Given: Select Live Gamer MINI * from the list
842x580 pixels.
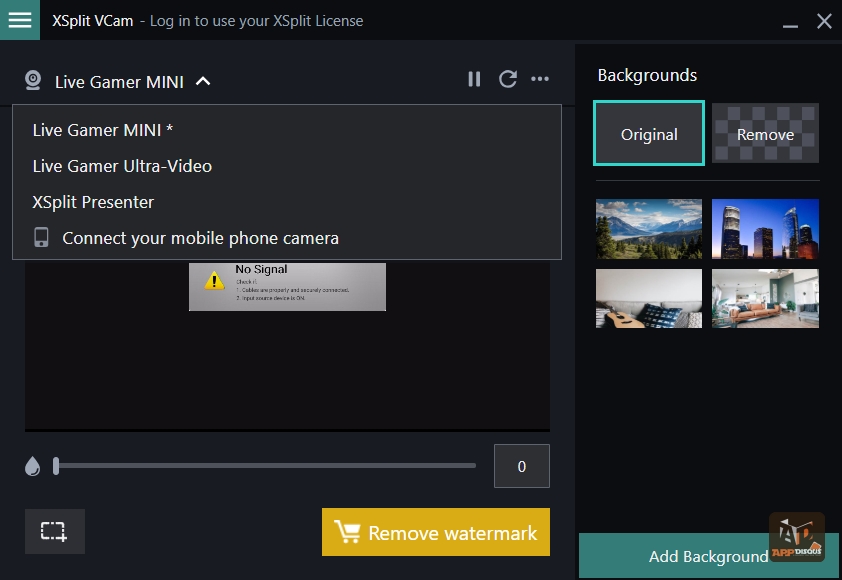Looking at the screenshot, I should (x=103, y=130).
